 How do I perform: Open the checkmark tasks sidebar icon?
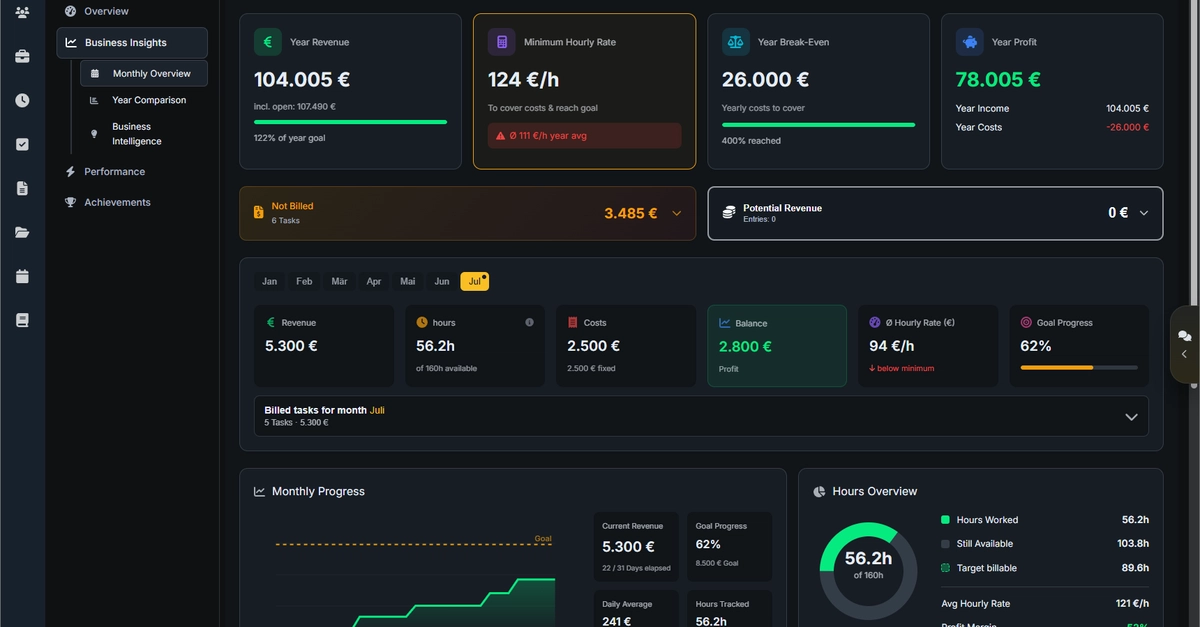(22, 144)
